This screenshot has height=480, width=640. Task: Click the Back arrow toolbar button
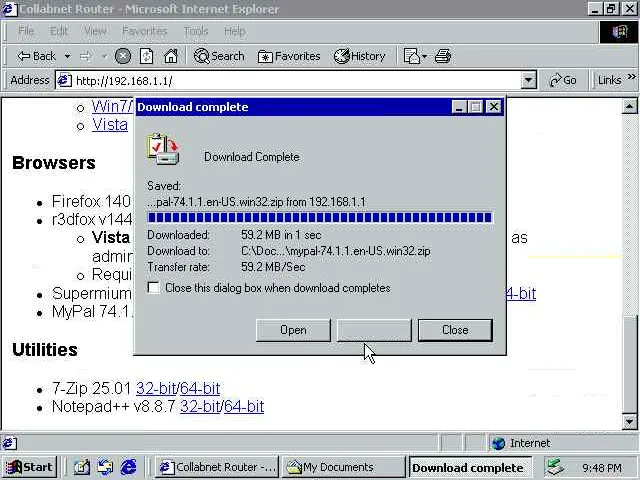point(36,56)
